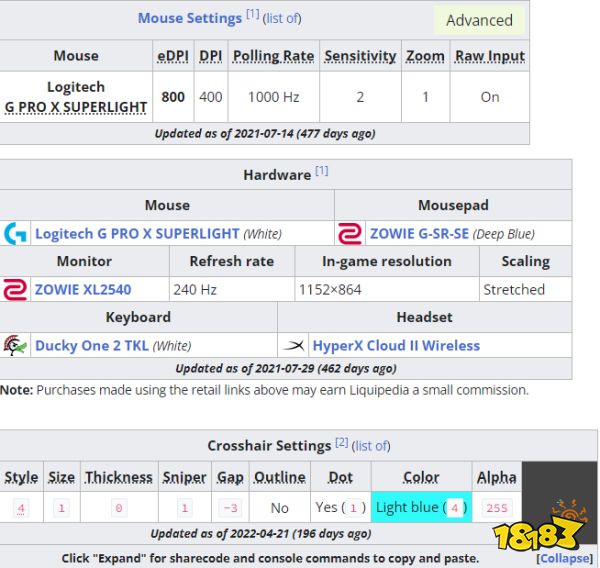Open HyperX Cloud II Wireless link
The width and height of the screenshot is (600, 568).
pyautogui.click(x=396, y=346)
